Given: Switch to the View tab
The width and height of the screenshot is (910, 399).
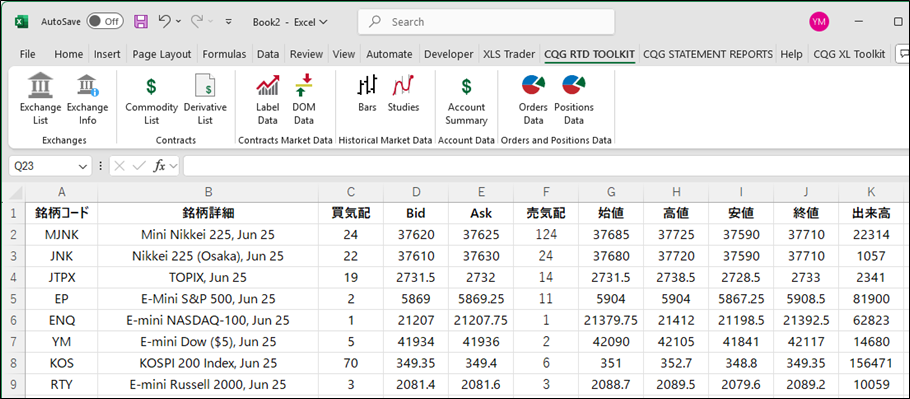Looking at the screenshot, I should pos(344,54).
